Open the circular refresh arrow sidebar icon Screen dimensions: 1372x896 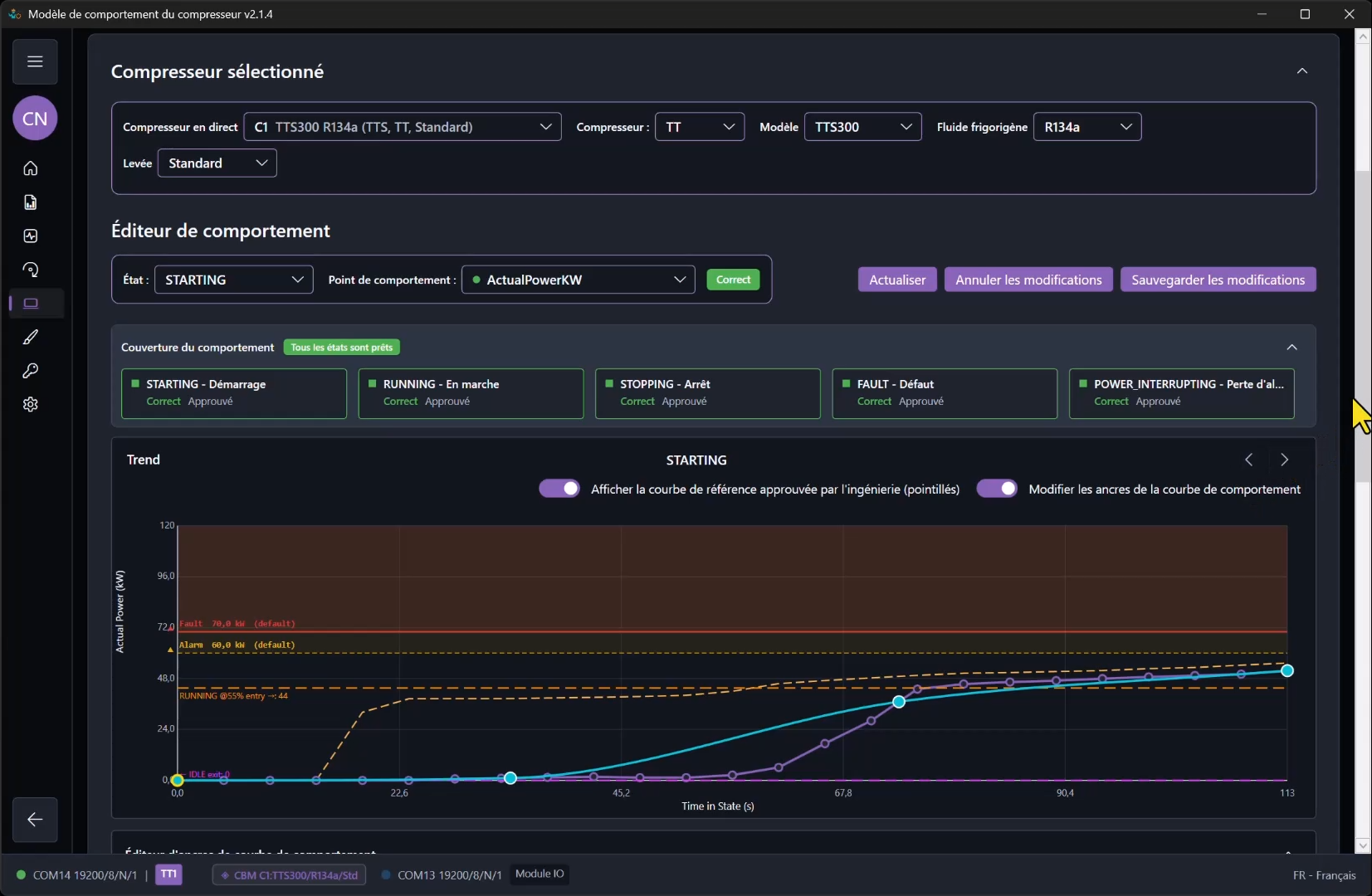point(31,270)
